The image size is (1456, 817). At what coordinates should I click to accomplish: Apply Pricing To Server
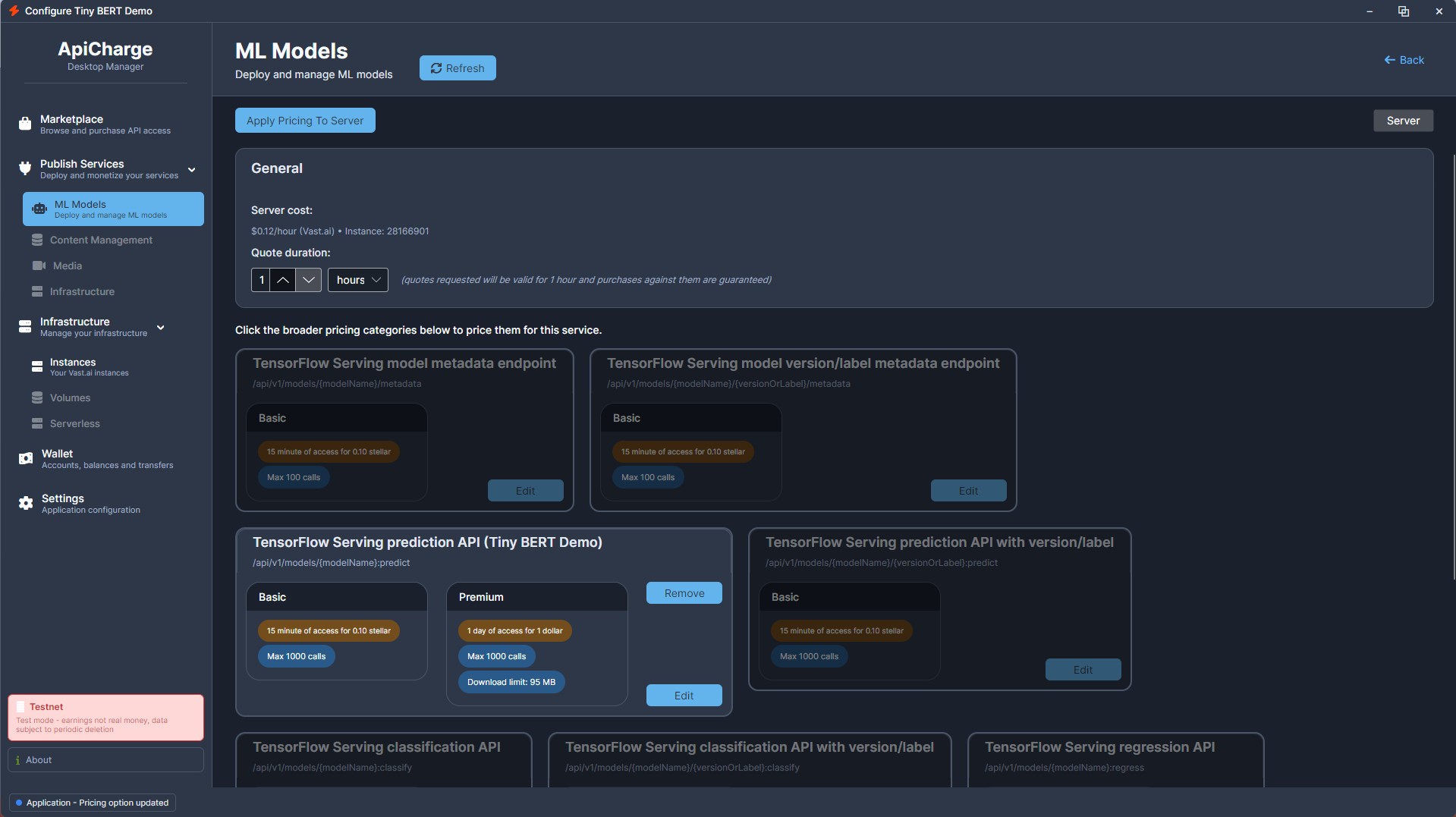pyautogui.click(x=304, y=120)
